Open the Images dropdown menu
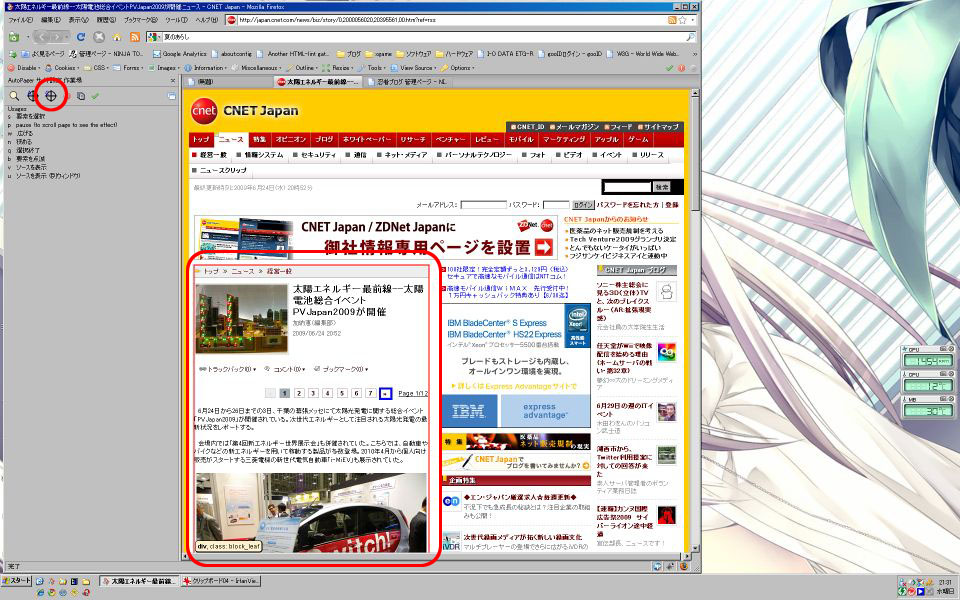 (x=163, y=68)
